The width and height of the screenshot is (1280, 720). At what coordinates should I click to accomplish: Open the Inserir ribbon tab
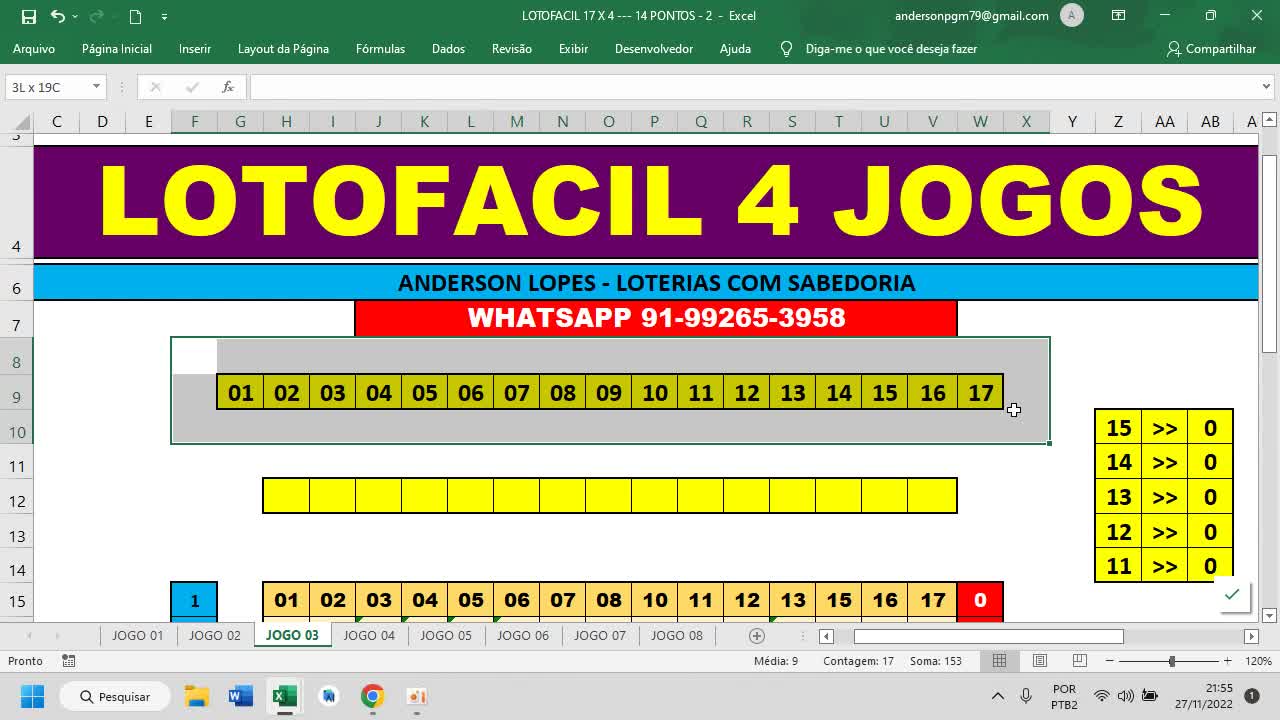pyautogui.click(x=195, y=48)
